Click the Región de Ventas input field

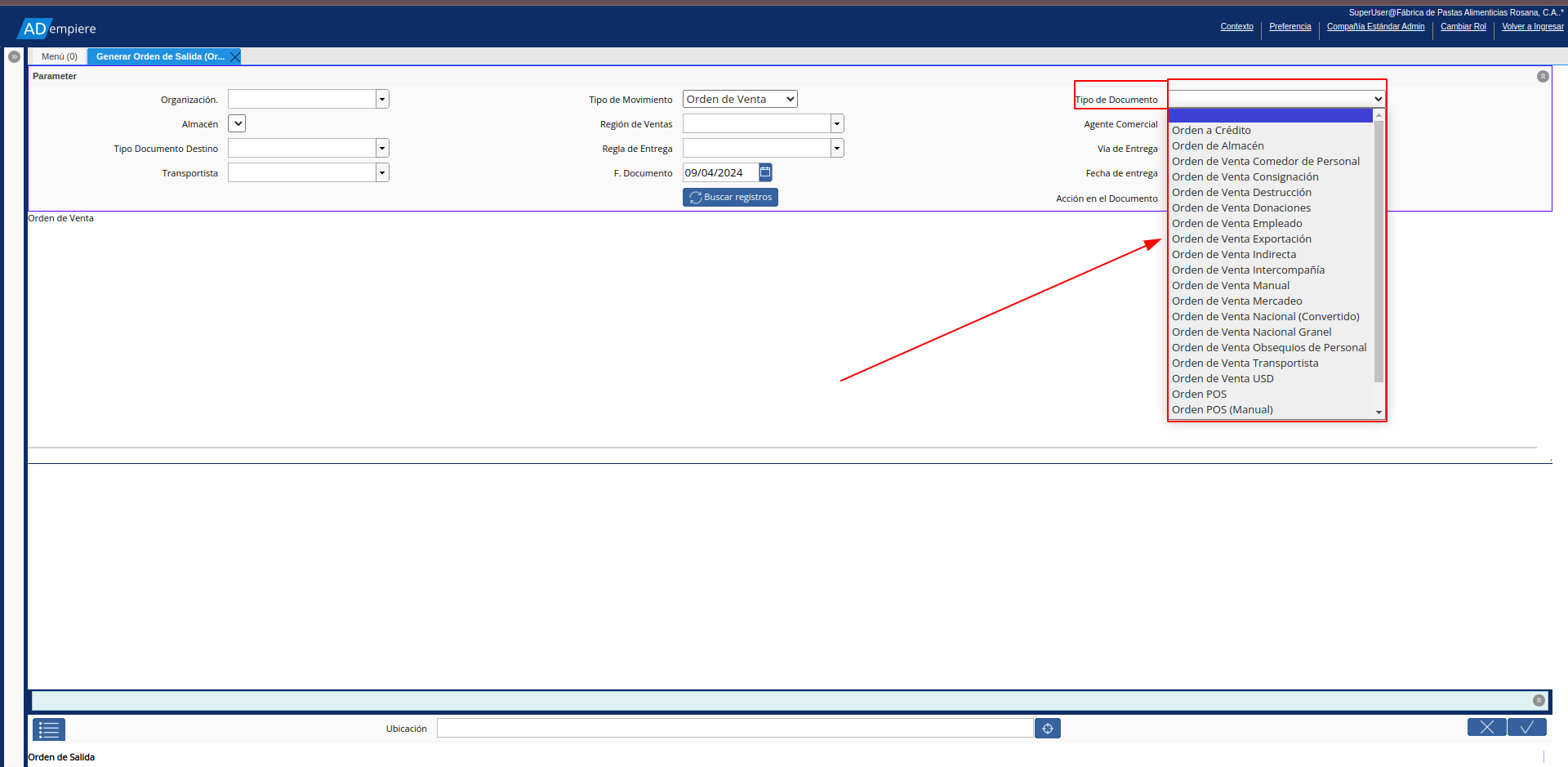tap(756, 123)
